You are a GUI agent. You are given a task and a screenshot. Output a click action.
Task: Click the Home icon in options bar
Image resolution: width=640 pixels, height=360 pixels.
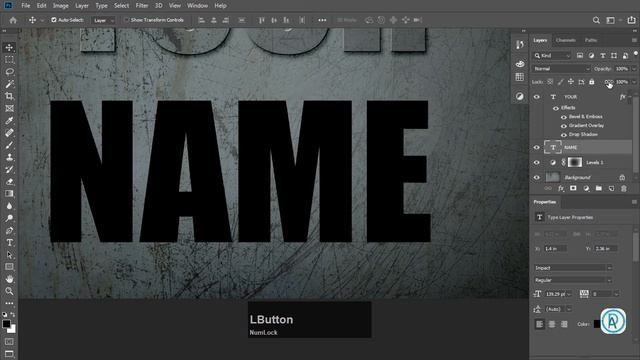click(x=13, y=20)
